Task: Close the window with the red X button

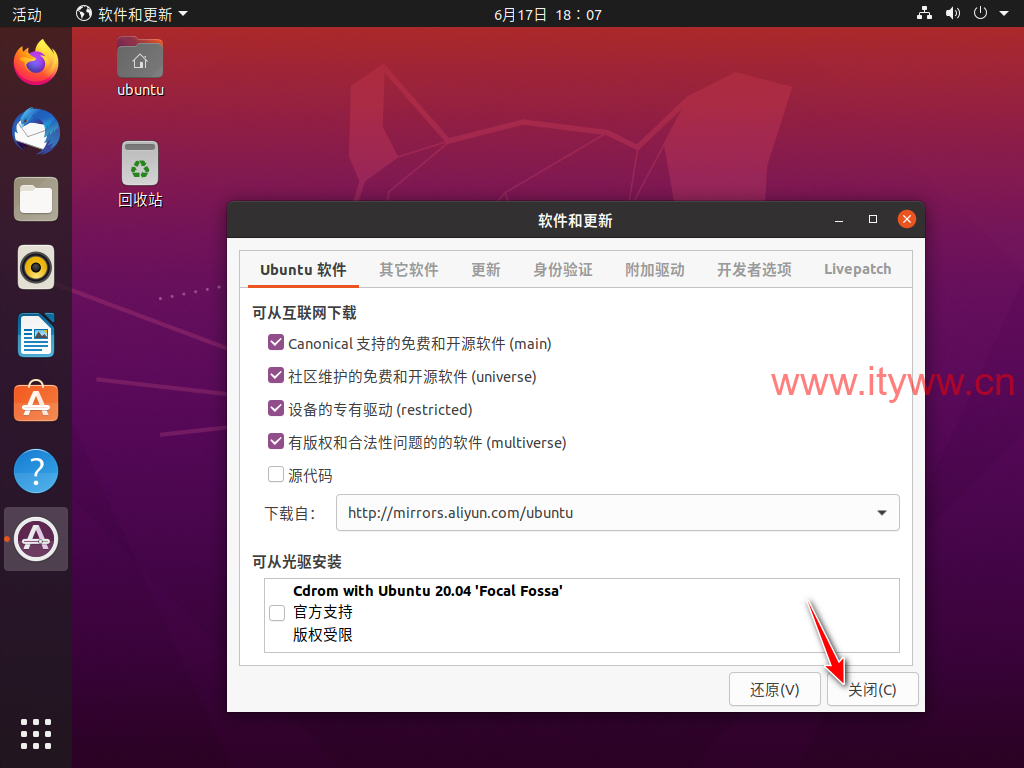Action: pyautogui.click(x=906, y=219)
